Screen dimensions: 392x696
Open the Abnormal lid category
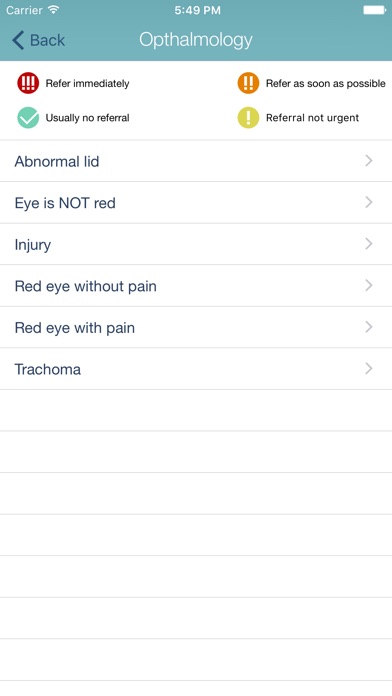[196, 161]
